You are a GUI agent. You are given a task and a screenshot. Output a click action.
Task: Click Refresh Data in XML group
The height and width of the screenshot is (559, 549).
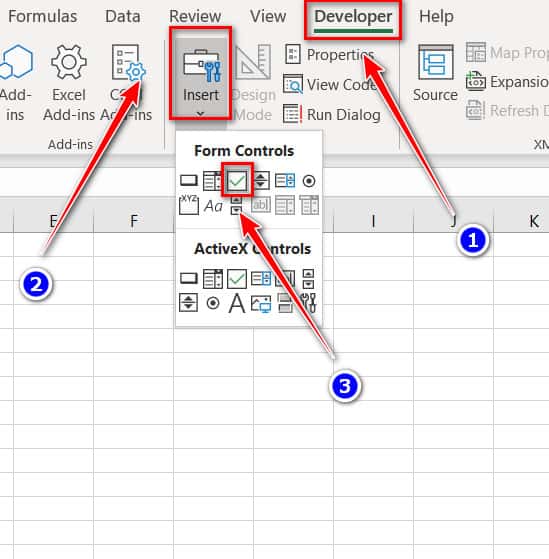(507, 111)
